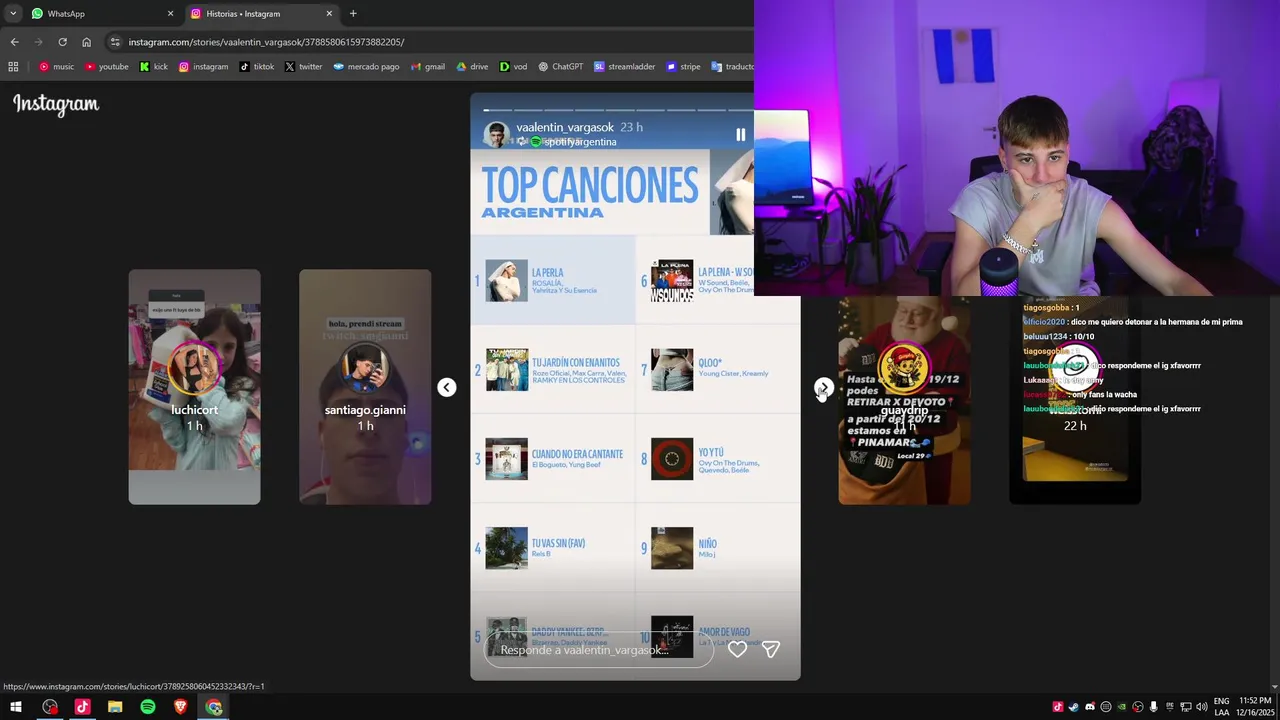Open the drive bookmark
1280x720 pixels.
pyautogui.click(x=472, y=67)
